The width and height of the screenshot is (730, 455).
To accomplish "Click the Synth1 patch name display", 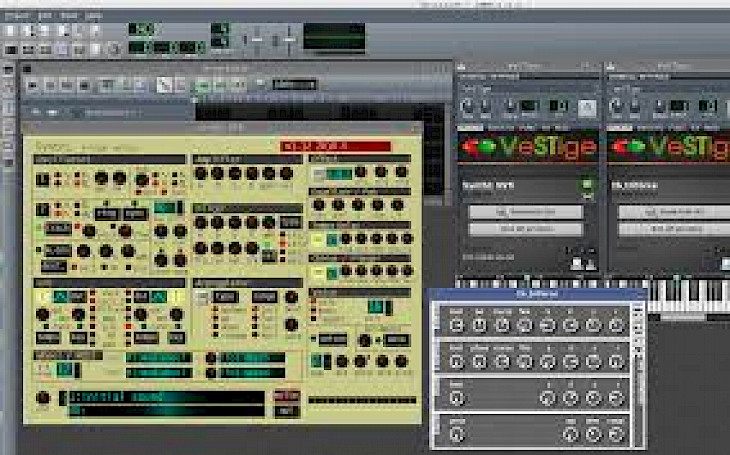I will [x=167, y=397].
